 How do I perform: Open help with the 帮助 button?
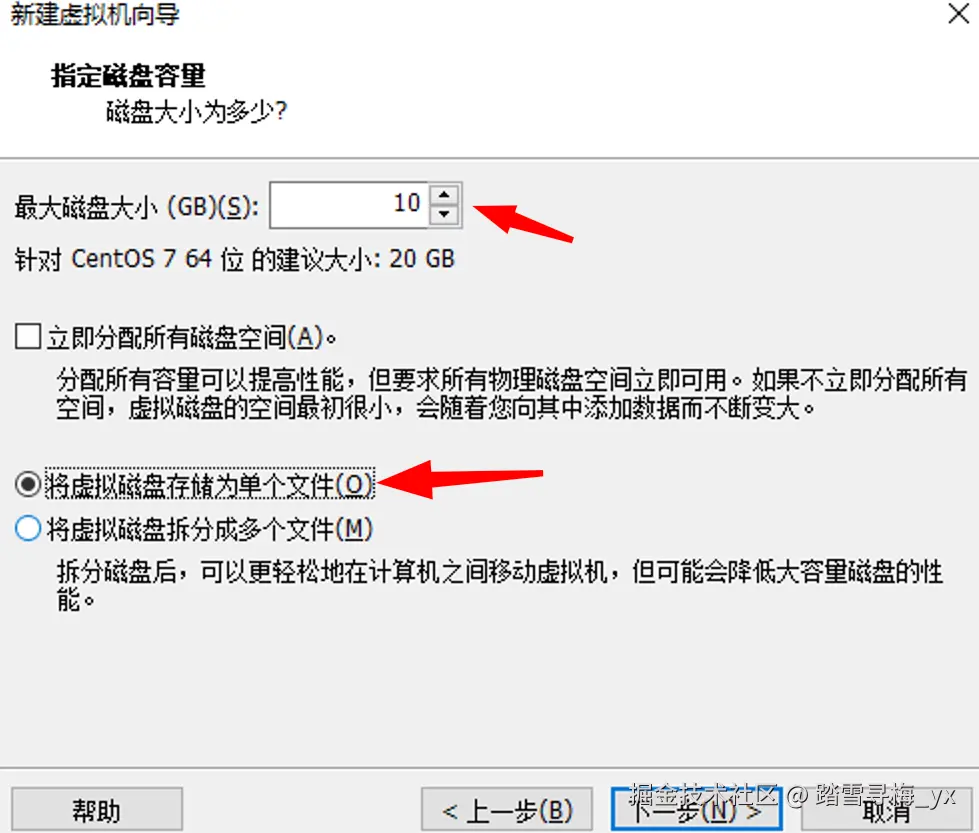coord(97,810)
